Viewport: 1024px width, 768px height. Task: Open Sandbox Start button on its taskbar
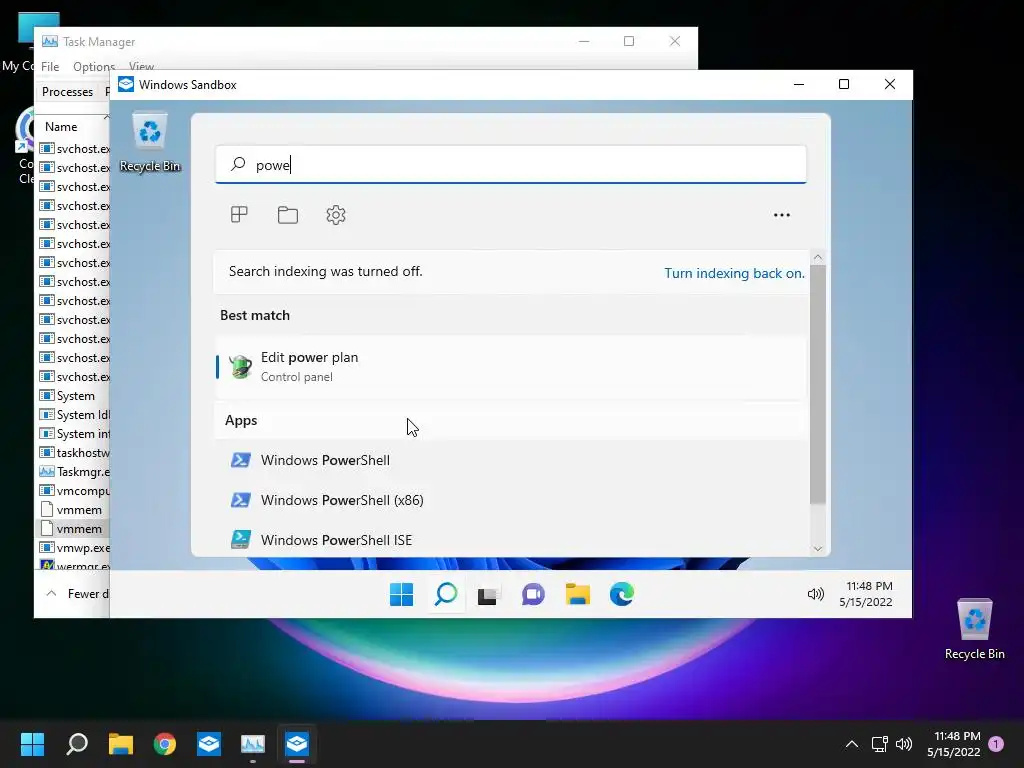[401, 594]
